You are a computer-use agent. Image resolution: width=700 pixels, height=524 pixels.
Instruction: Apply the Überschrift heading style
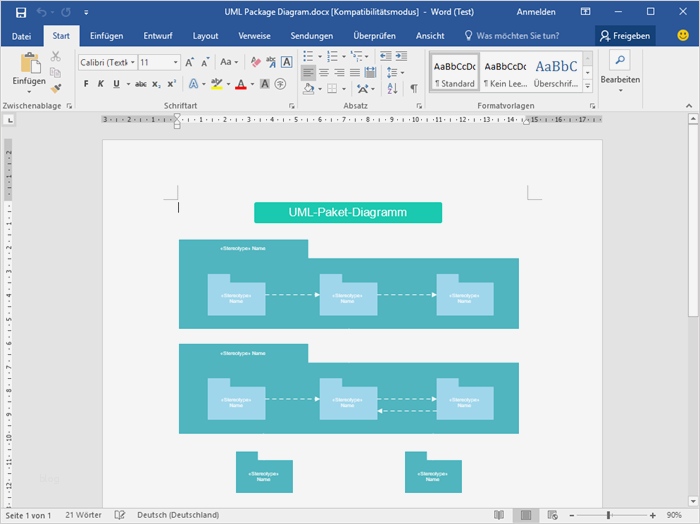click(556, 73)
